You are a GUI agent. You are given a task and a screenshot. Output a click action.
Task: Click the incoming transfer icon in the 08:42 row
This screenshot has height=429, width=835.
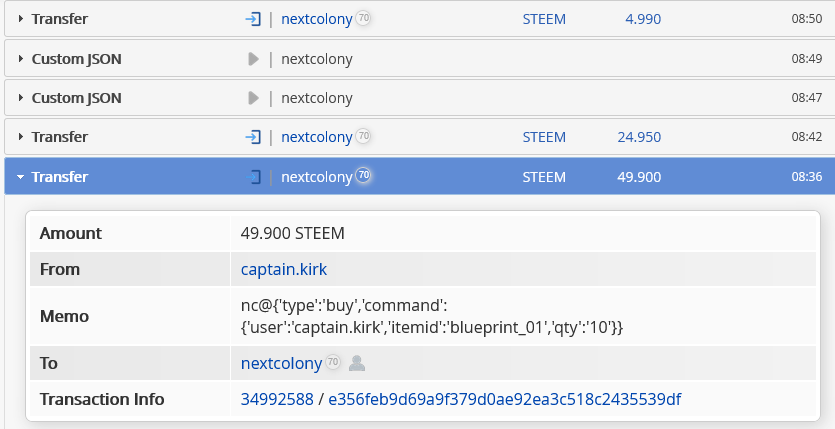[254, 137]
